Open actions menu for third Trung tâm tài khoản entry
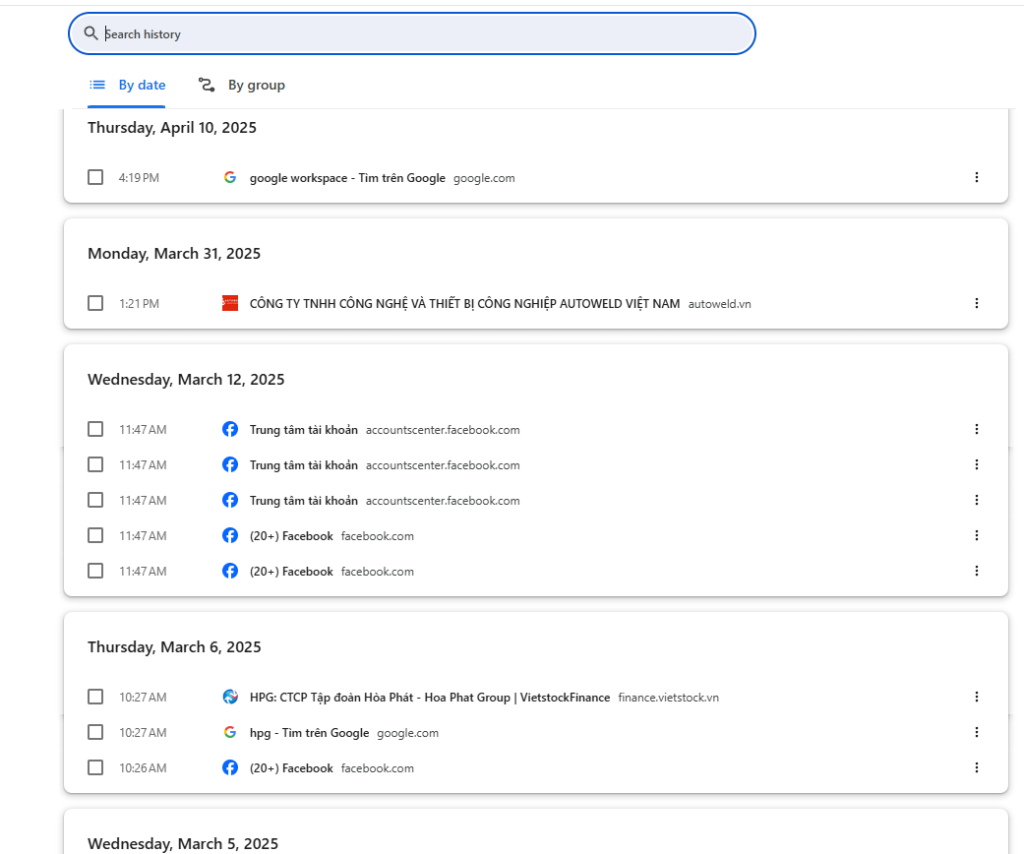The height and width of the screenshot is (854, 1024). tap(976, 500)
